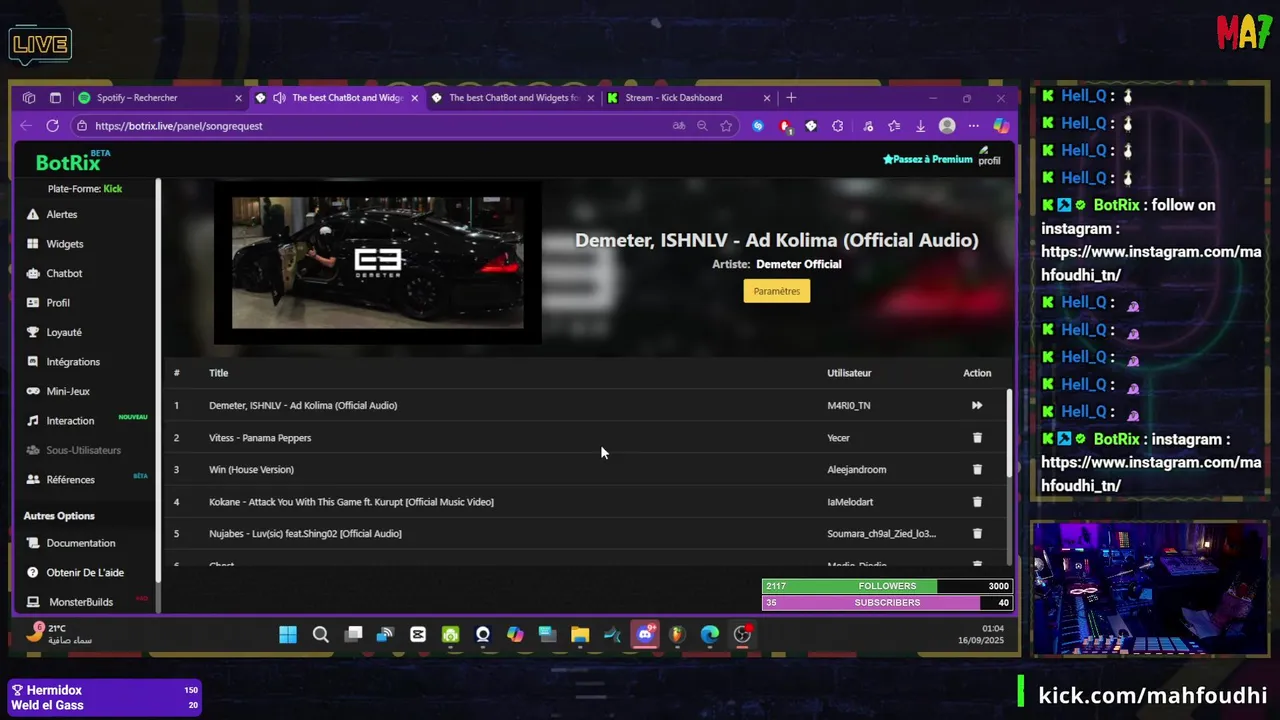
Task: Delete Vitess - Panama Peppers from queue
Action: pos(977,438)
